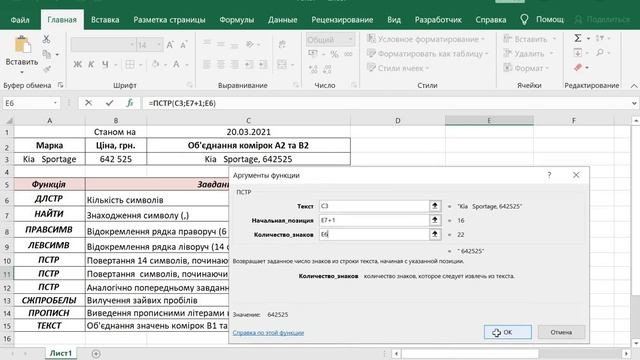640x360 pixels.
Task: Click Отмена in function arguments dialog
Action: [561, 332]
